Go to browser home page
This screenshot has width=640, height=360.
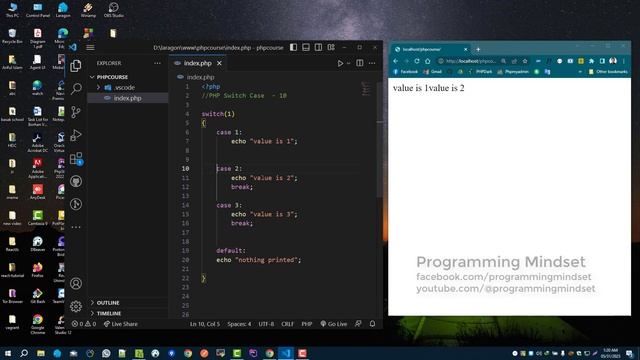[x=427, y=61]
